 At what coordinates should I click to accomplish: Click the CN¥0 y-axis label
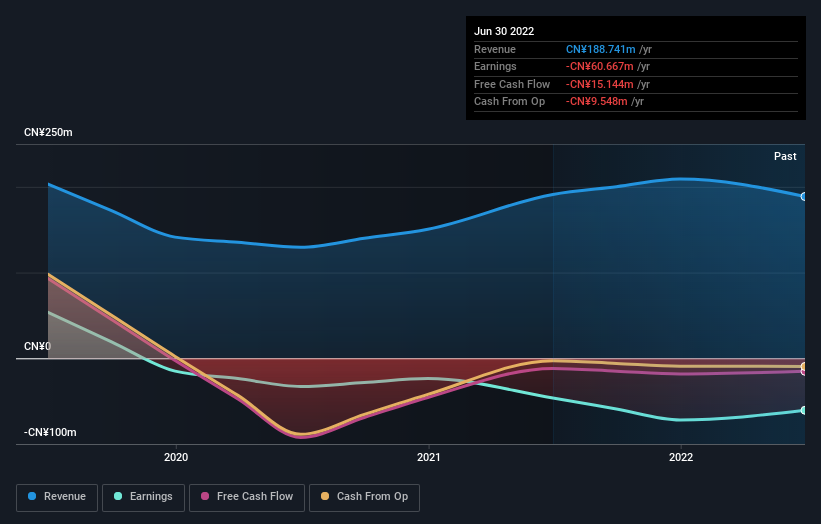pos(37,347)
